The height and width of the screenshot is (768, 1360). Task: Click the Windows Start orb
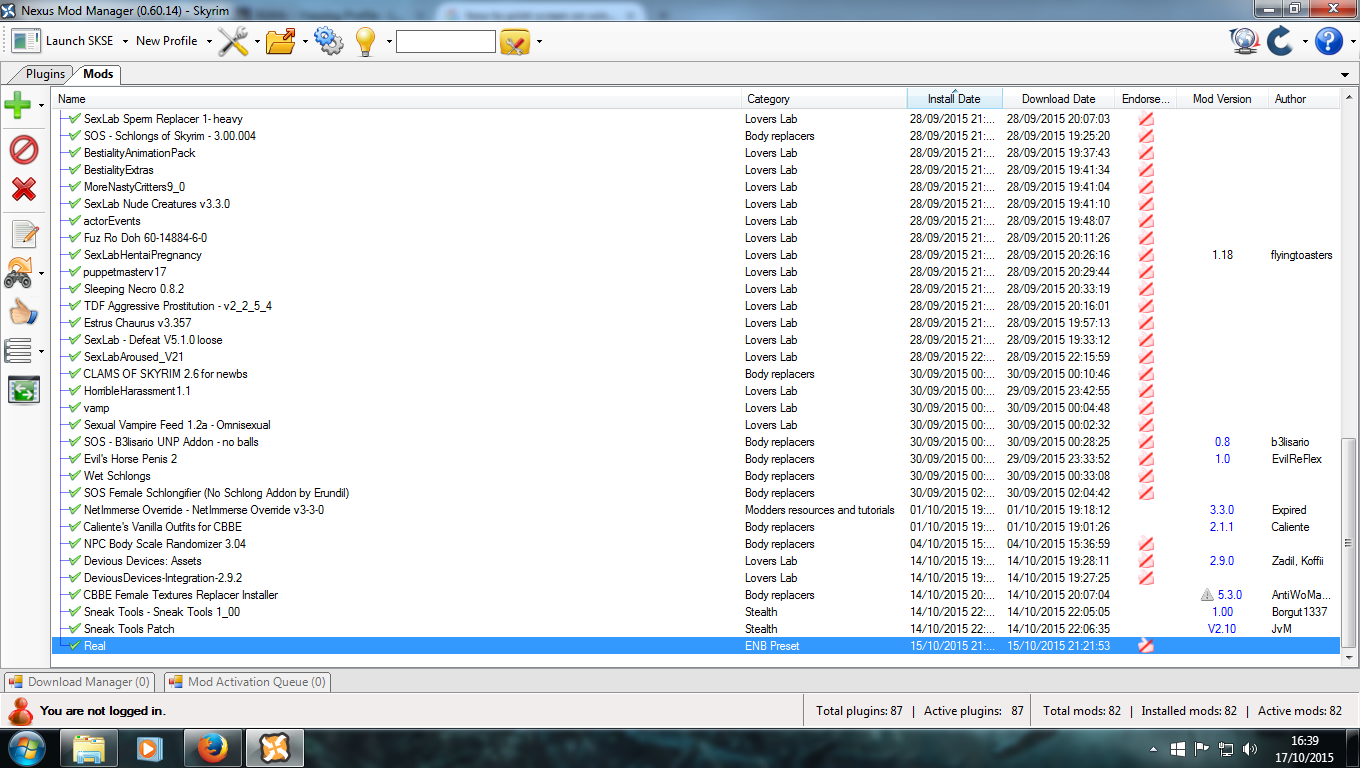26,747
